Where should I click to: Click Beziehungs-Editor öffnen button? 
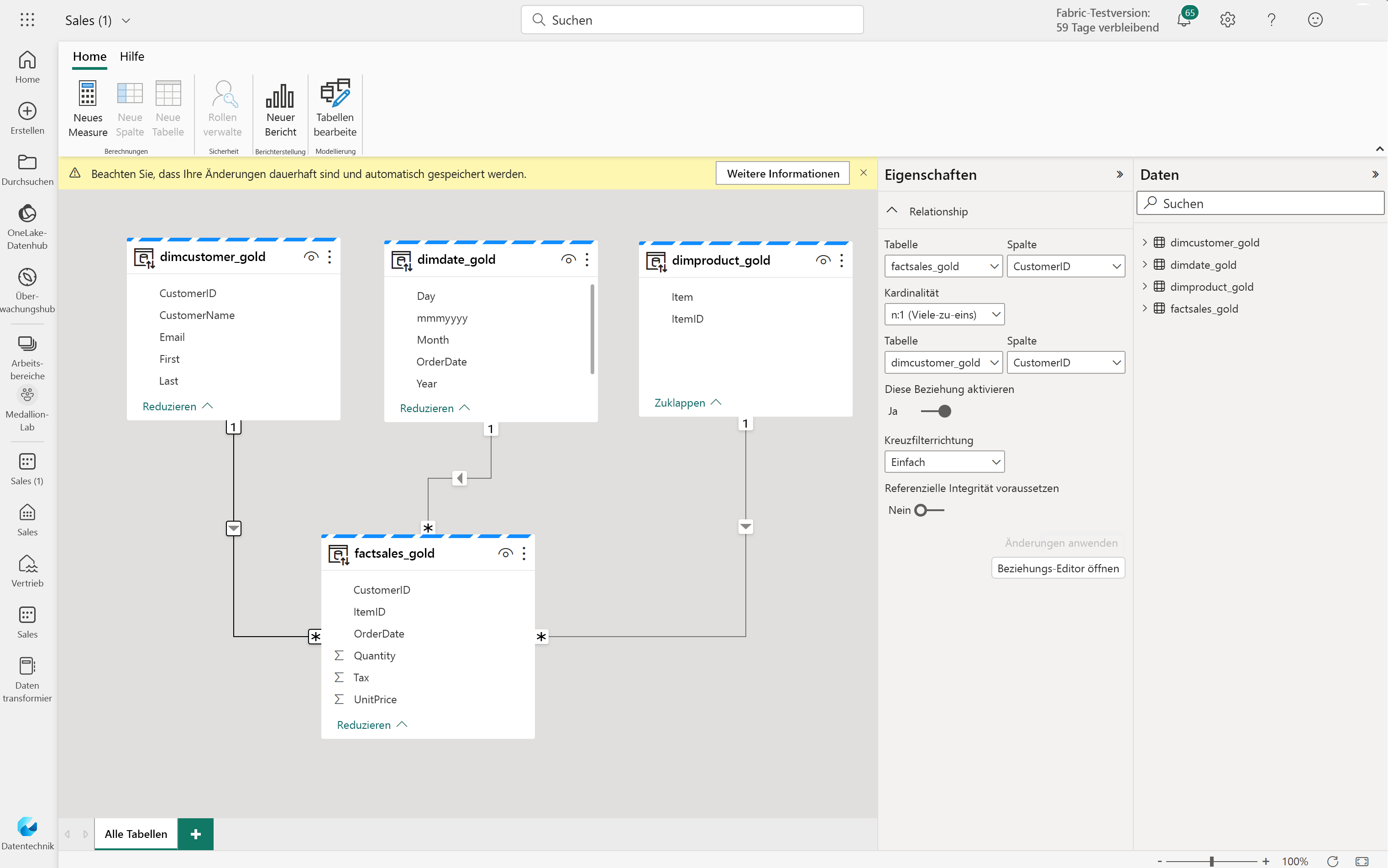coord(1057,567)
